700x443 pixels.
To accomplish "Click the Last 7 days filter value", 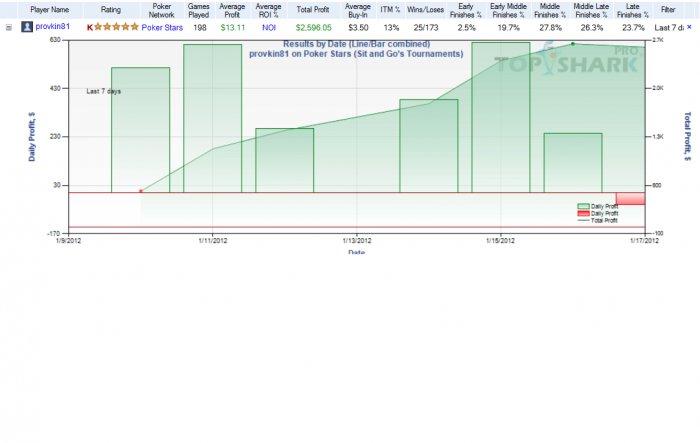I will [669, 28].
